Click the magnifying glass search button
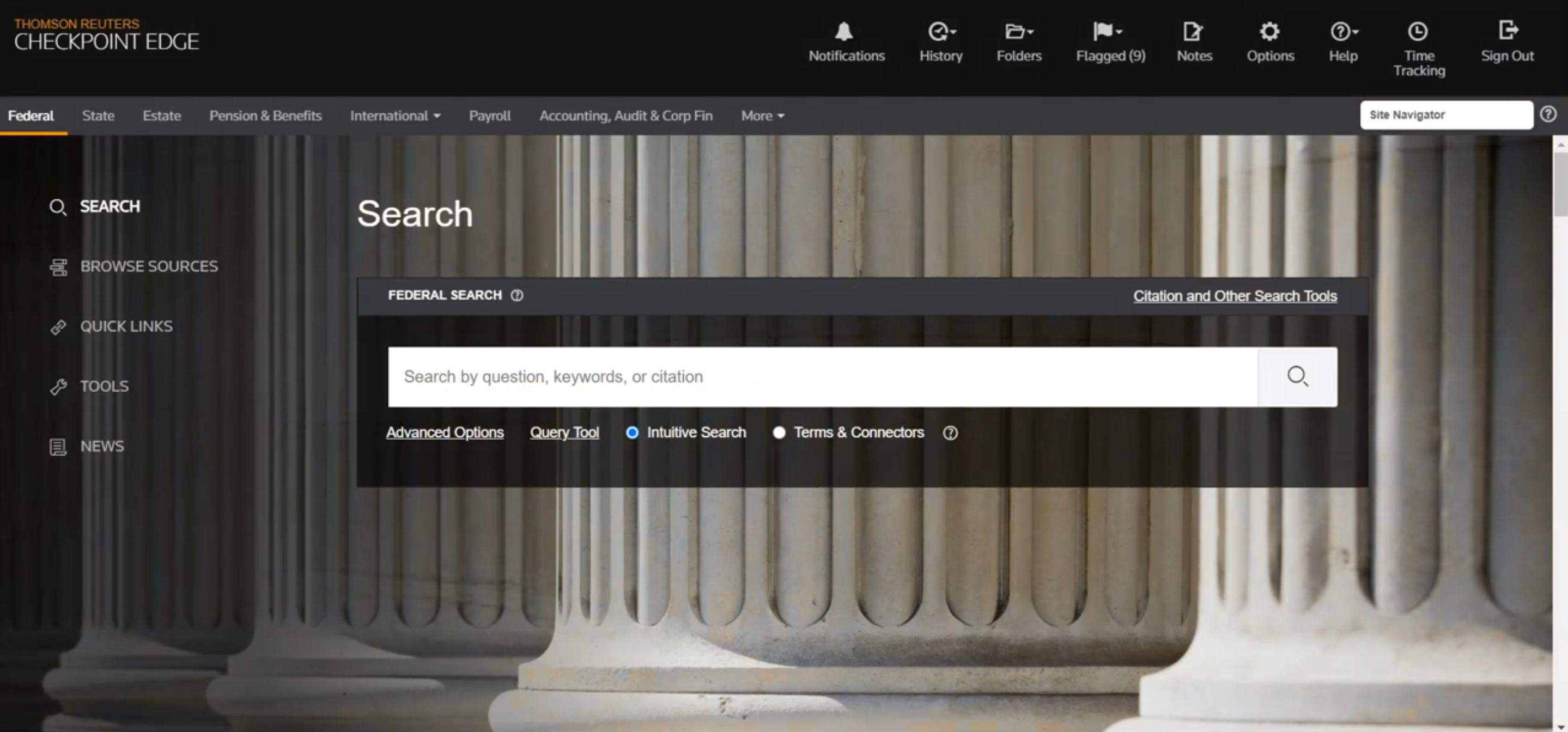The image size is (1568, 732). [1297, 377]
